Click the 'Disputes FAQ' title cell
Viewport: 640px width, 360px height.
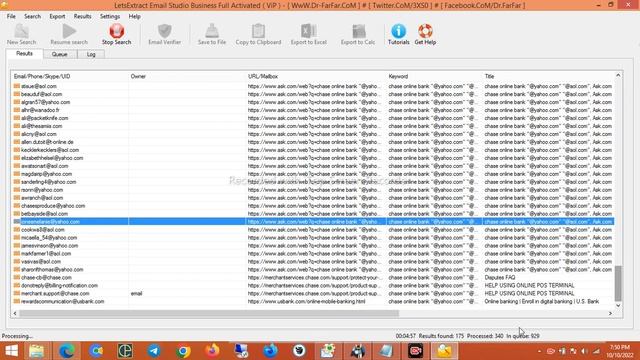coord(500,277)
